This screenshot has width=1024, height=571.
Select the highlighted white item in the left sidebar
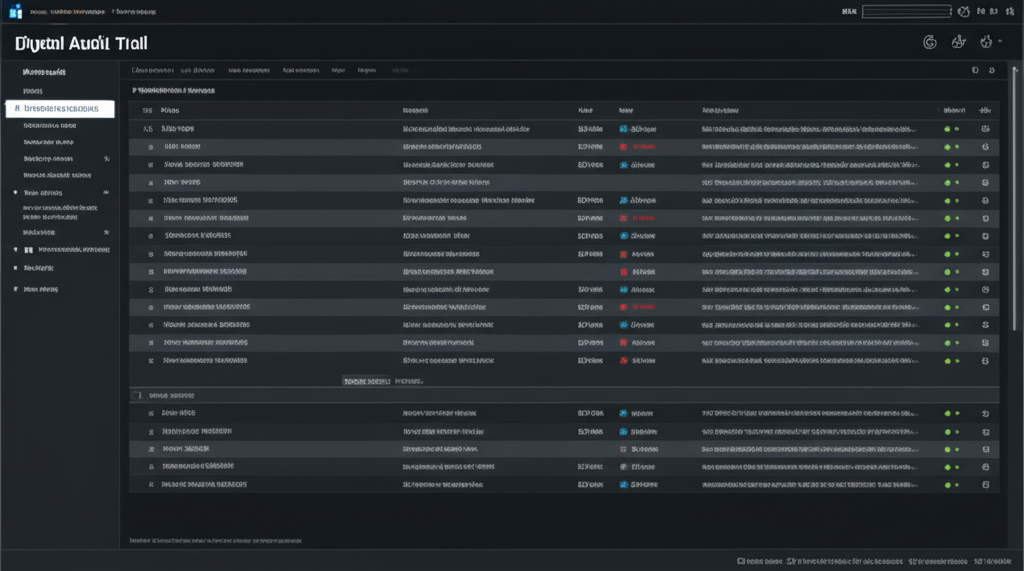click(60, 108)
